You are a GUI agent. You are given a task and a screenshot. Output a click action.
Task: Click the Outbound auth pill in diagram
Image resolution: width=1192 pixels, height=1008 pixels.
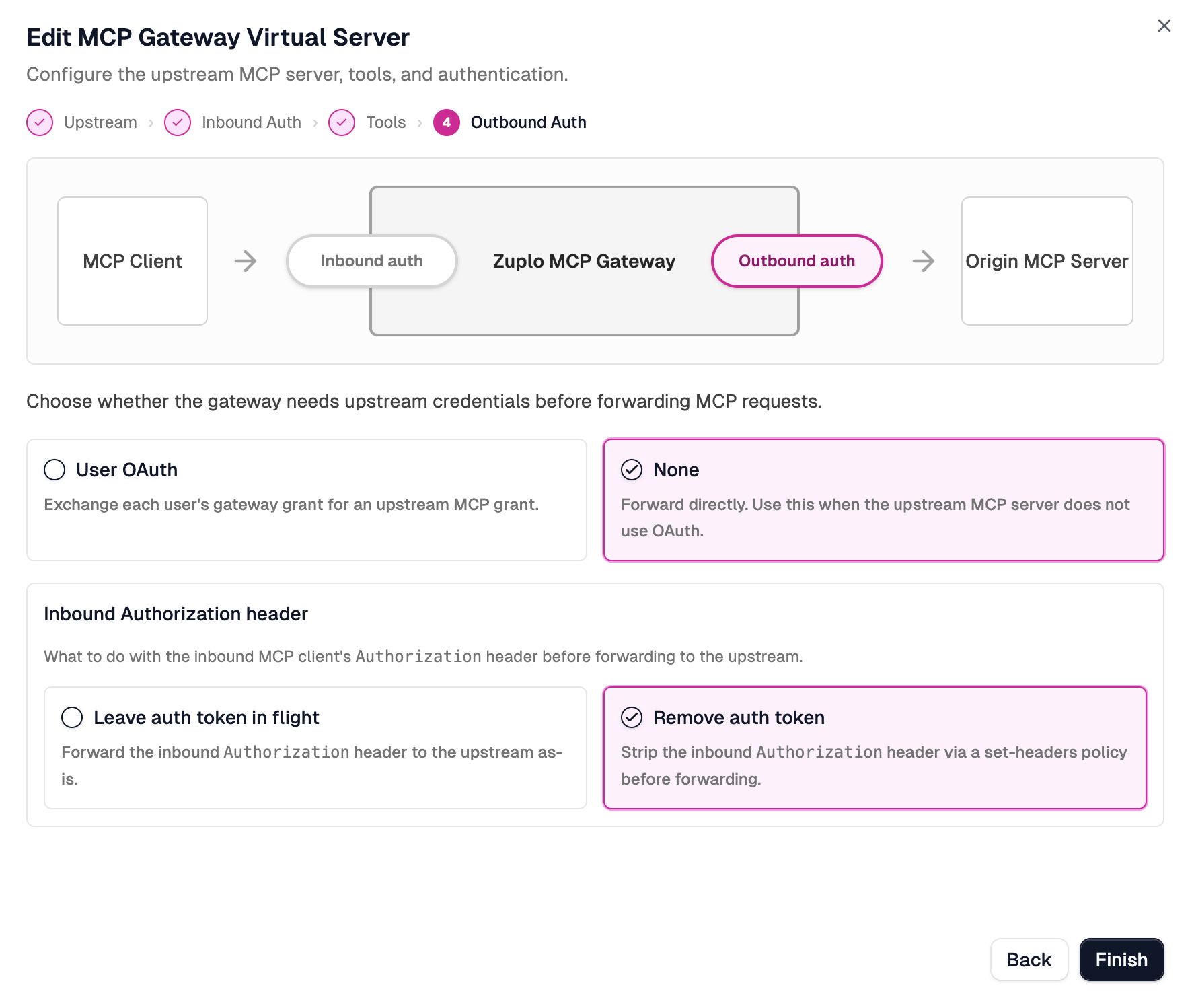pyautogui.click(x=797, y=261)
